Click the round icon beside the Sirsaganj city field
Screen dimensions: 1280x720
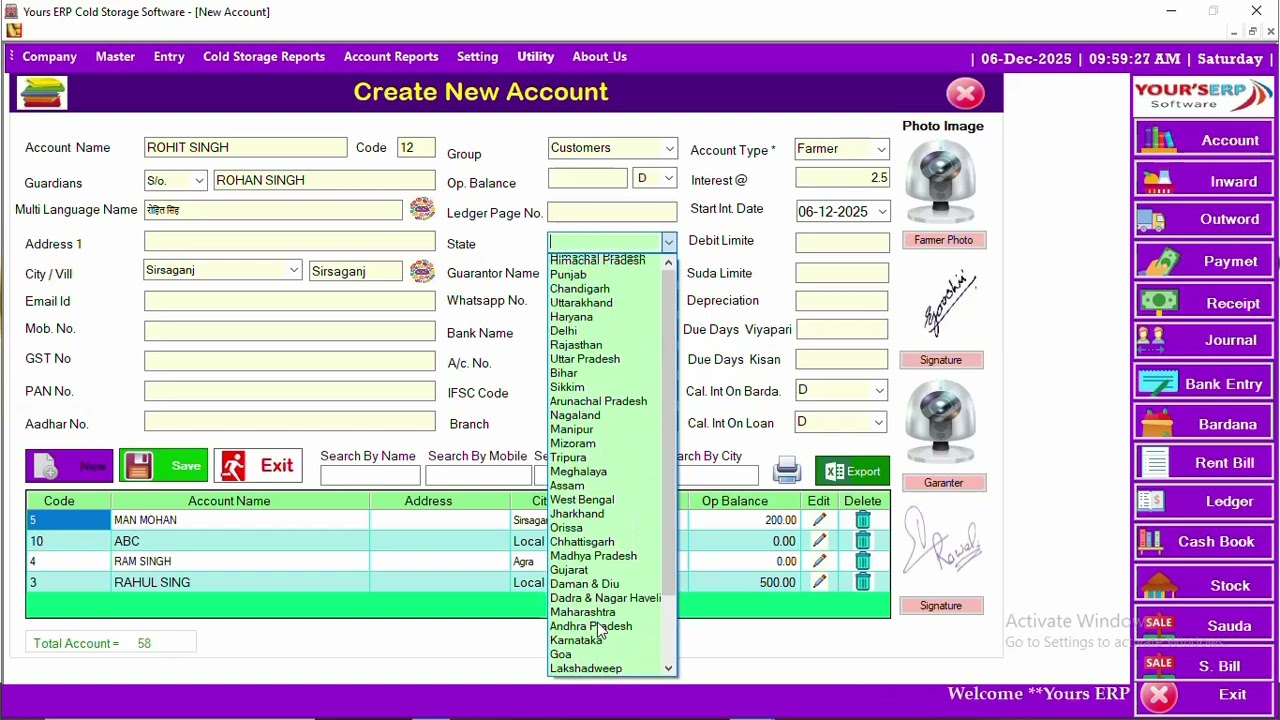point(422,271)
